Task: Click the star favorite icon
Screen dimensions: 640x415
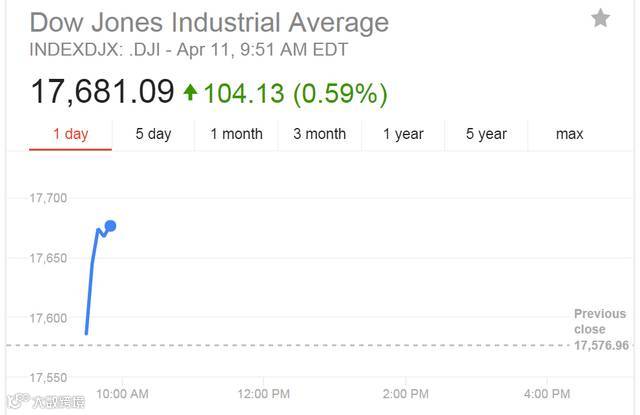Action: [x=600, y=18]
